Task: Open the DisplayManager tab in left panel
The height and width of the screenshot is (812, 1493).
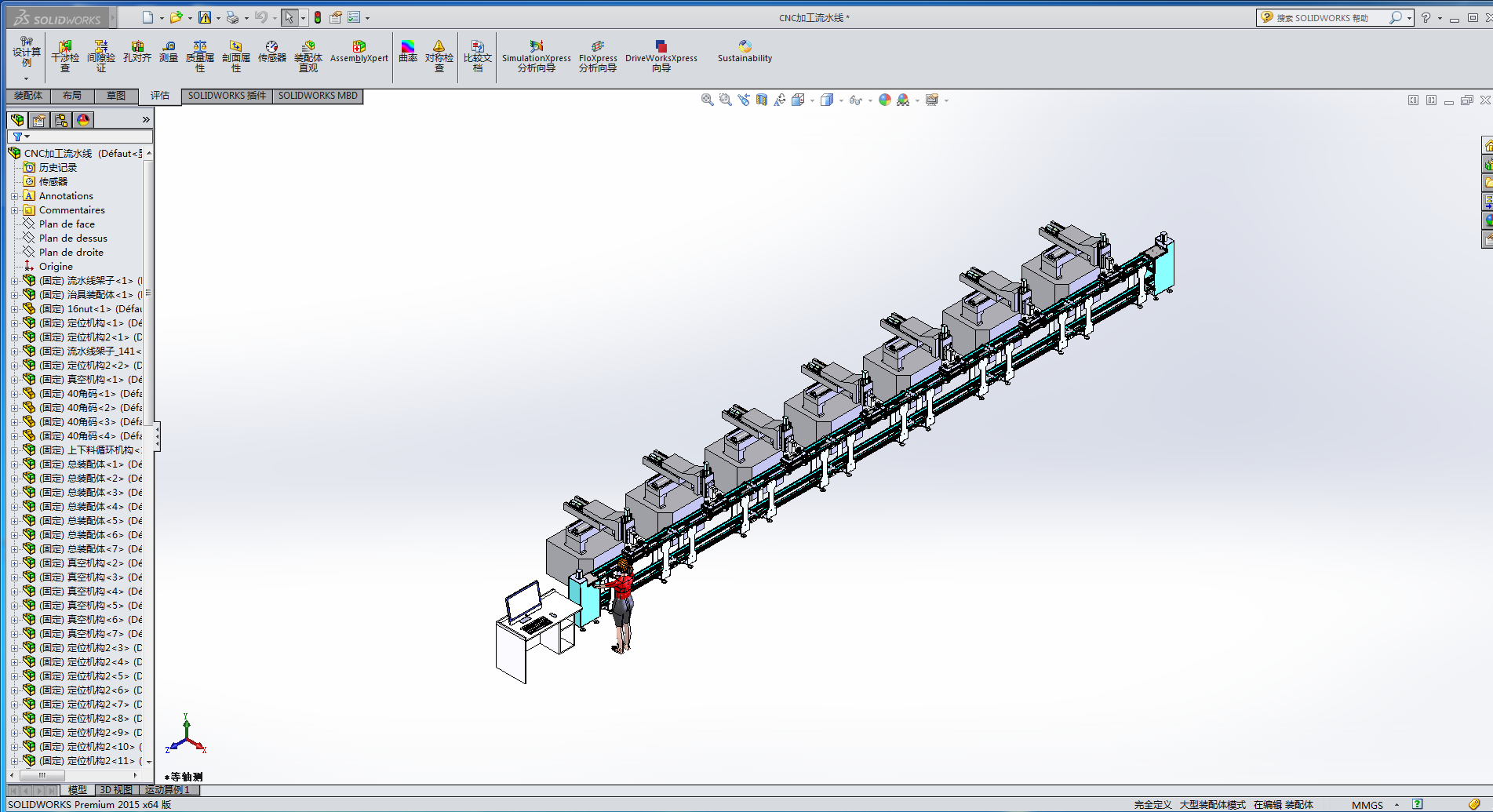Action: click(83, 119)
